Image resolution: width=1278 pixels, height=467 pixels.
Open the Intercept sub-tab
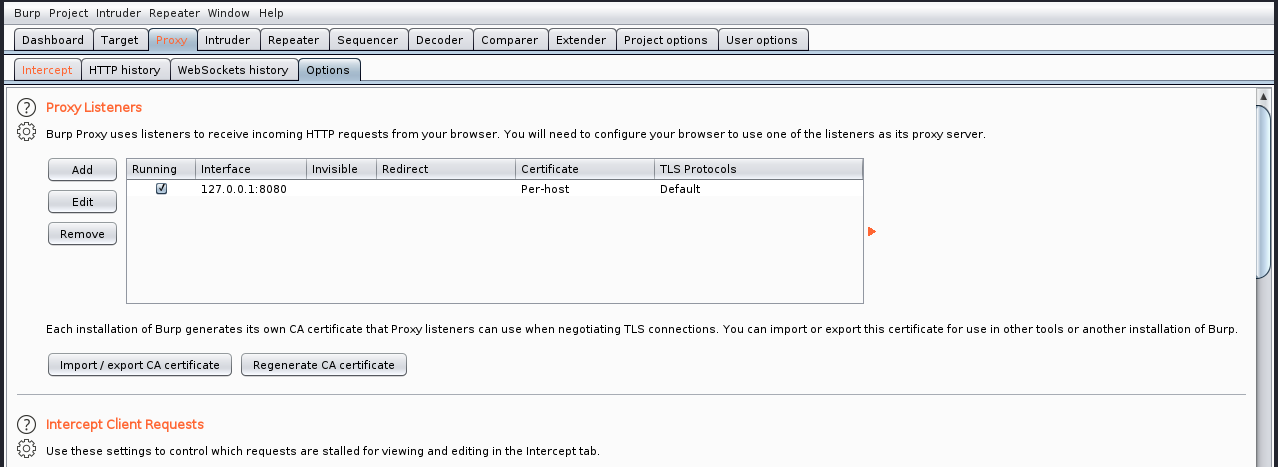[x=47, y=70]
